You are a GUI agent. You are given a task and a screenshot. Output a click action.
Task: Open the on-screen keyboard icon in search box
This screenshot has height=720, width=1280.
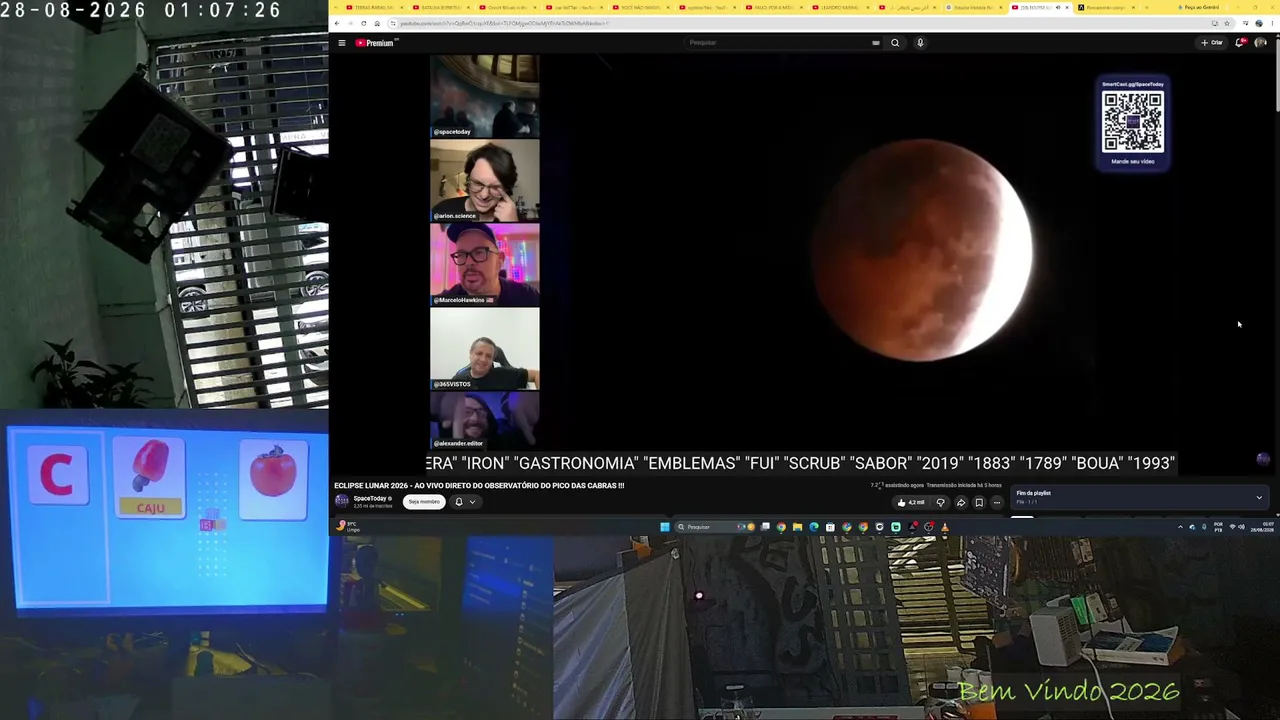pyautogui.click(x=876, y=43)
